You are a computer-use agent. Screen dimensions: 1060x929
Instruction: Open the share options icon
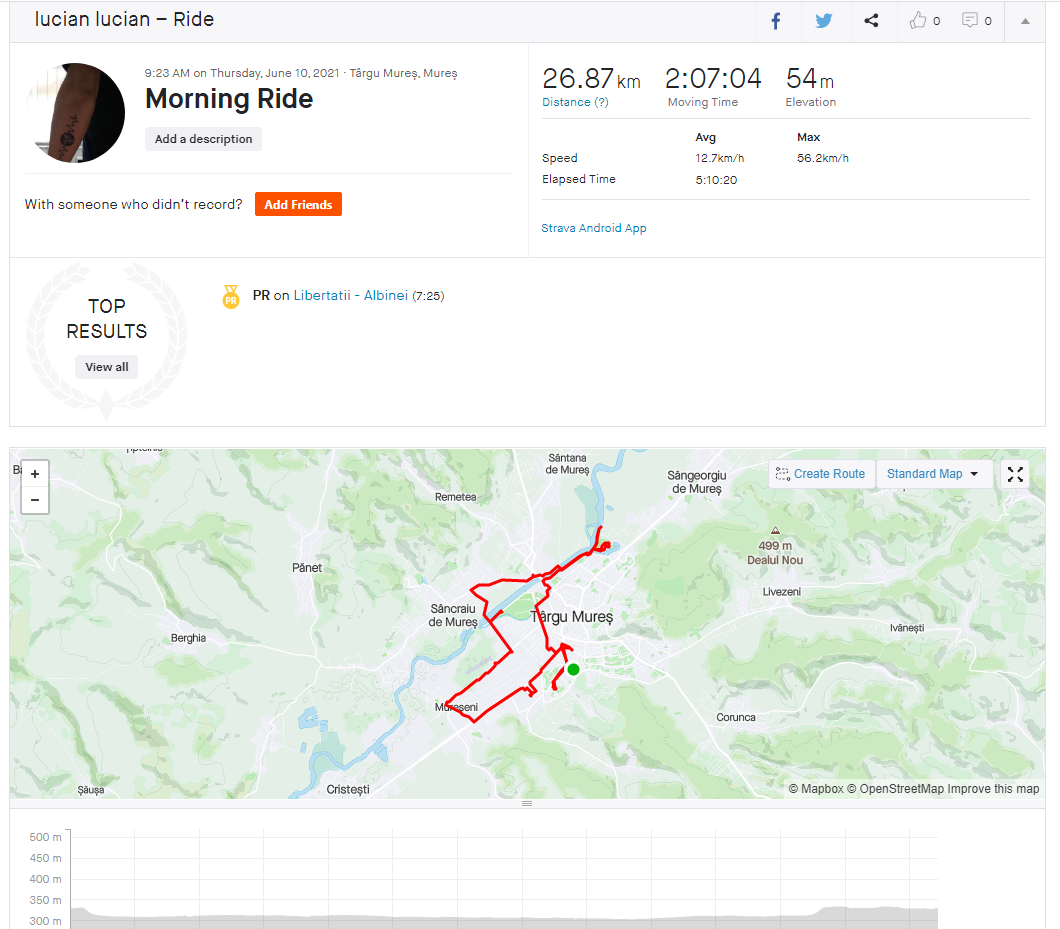(x=871, y=21)
